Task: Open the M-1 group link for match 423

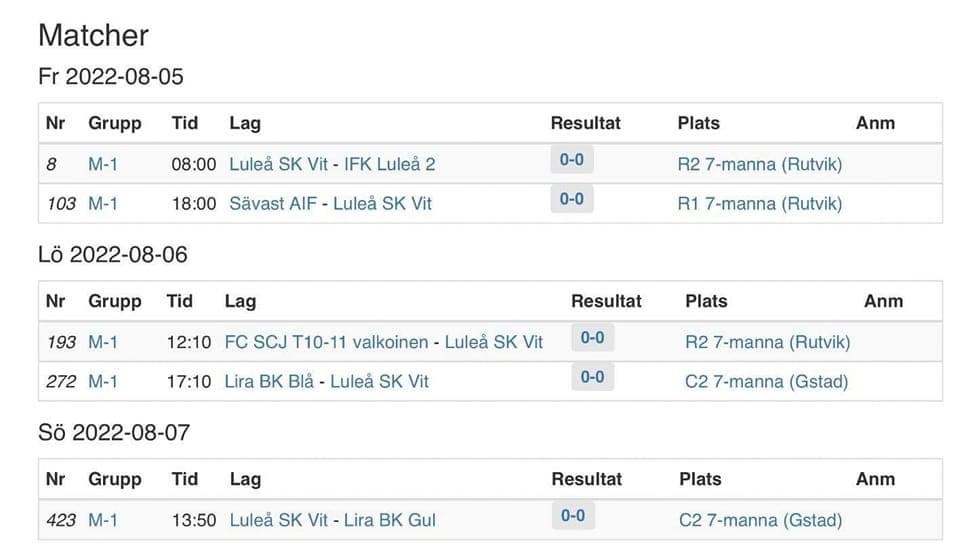Action: coord(103,520)
